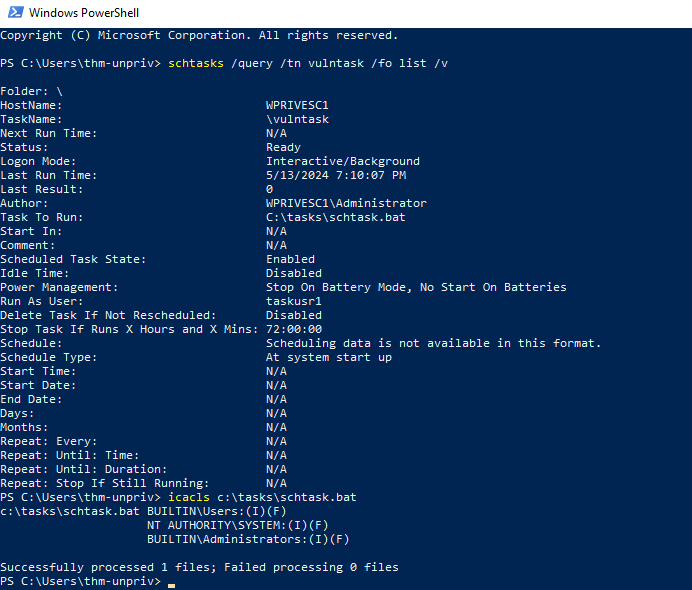The width and height of the screenshot is (692, 590).
Task: Click the 'At system start up' schedule type
Action: click(x=329, y=357)
